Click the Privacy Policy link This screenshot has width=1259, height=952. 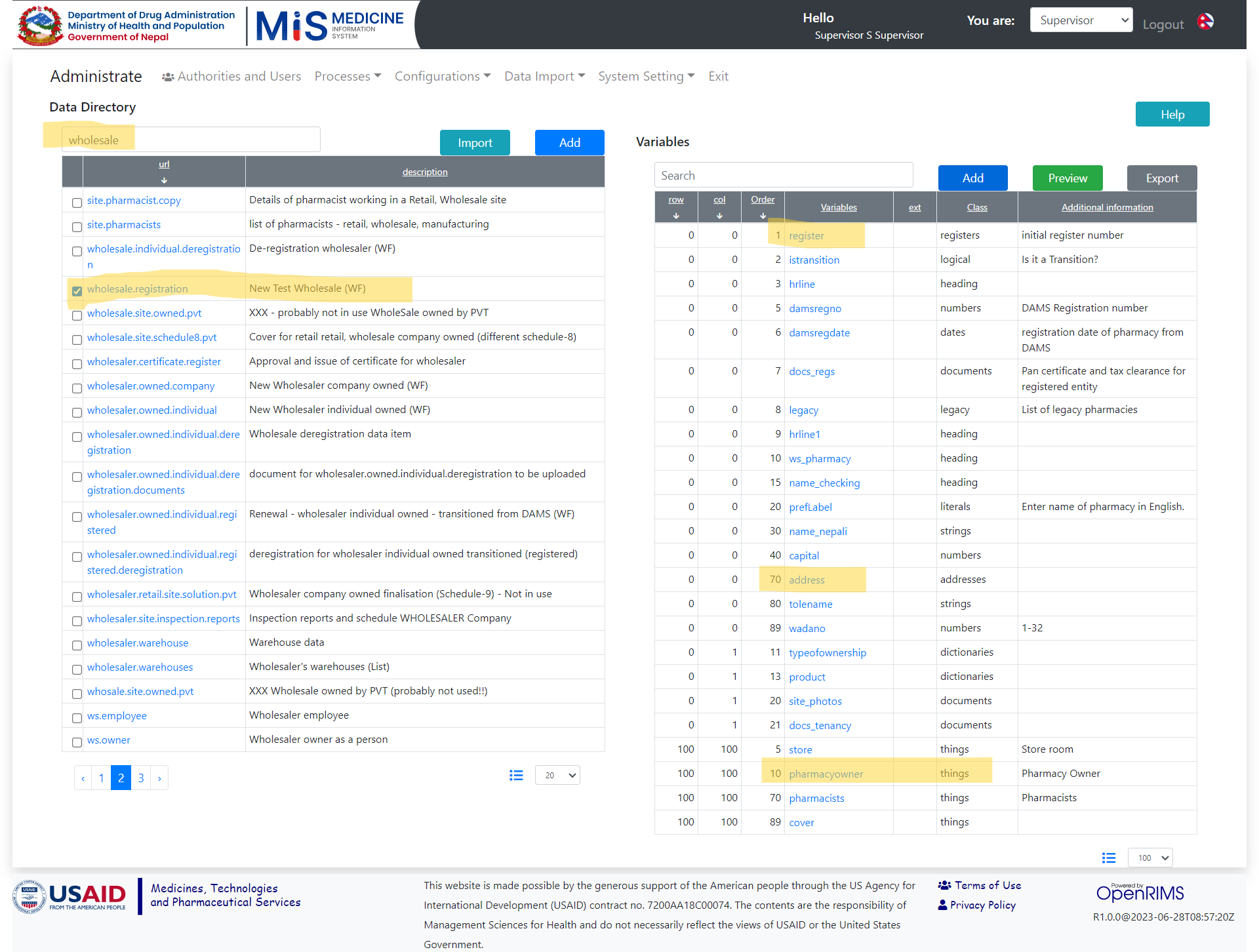tap(982, 905)
